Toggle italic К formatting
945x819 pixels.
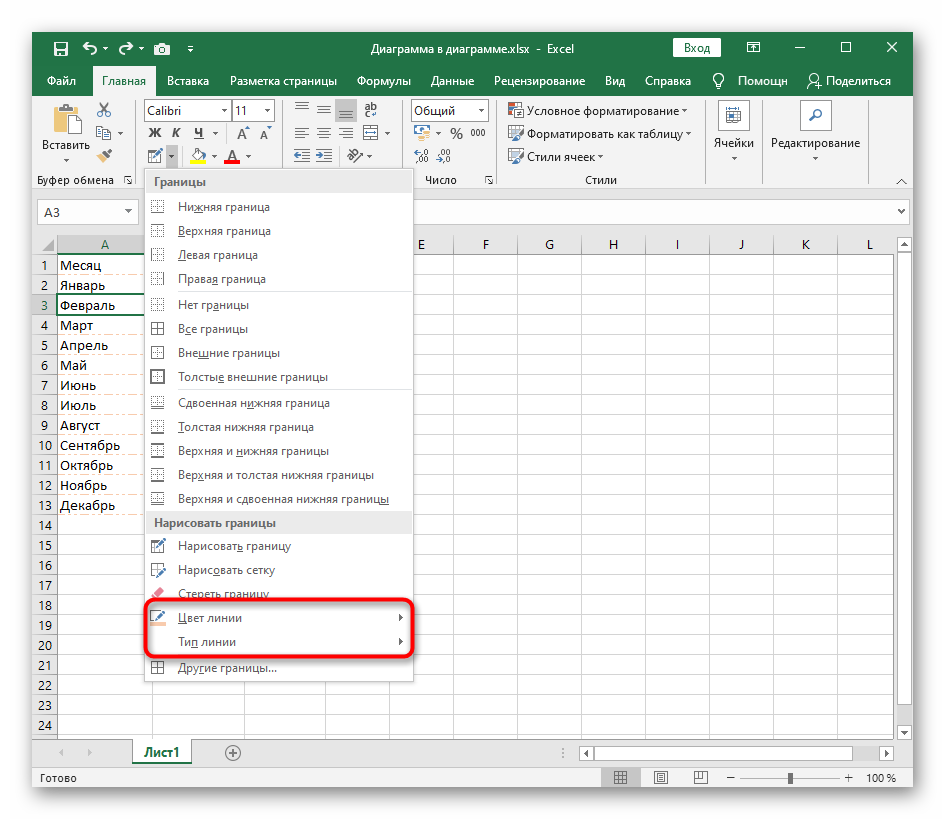point(177,133)
